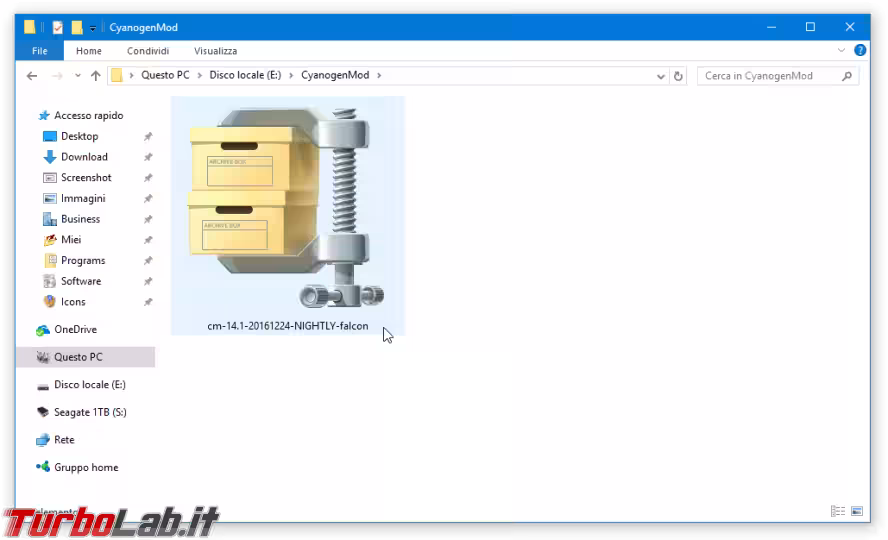Expand breadcrumb arrow after Questo PC
Screen dimensions: 888x540
coord(199,76)
